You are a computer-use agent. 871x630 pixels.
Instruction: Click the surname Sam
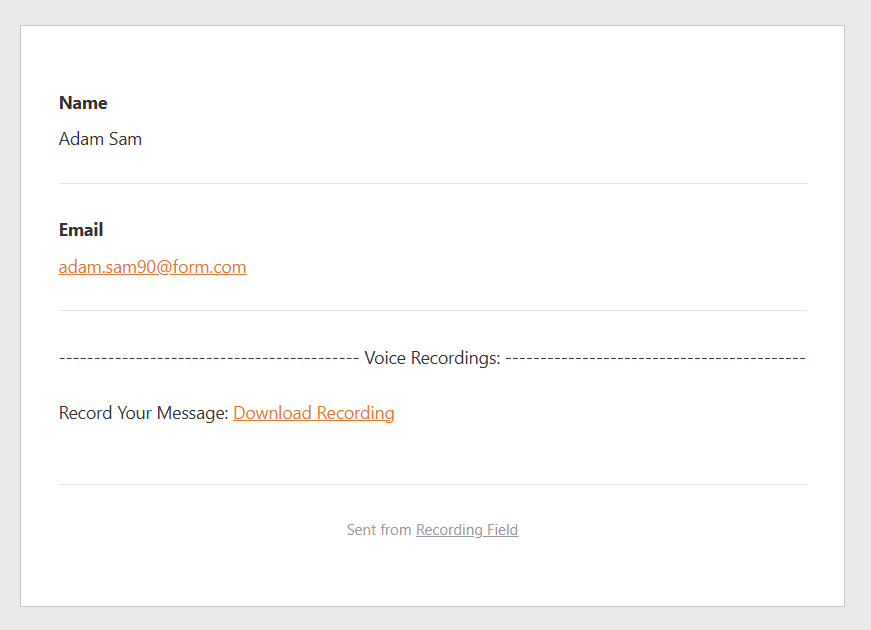[126, 139]
